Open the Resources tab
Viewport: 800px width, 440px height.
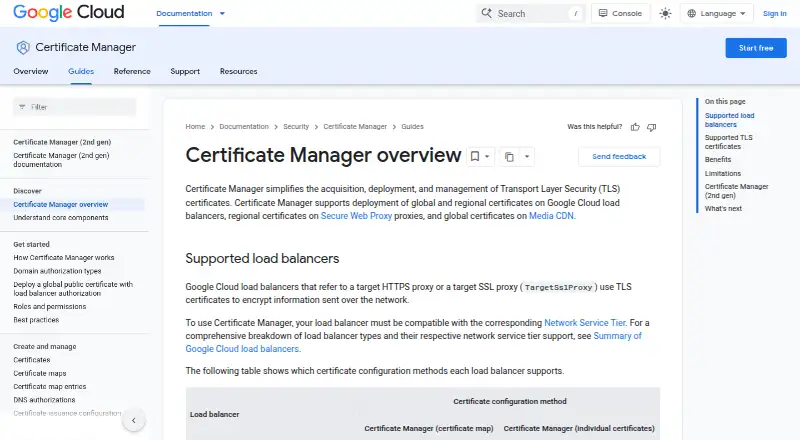point(239,71)
